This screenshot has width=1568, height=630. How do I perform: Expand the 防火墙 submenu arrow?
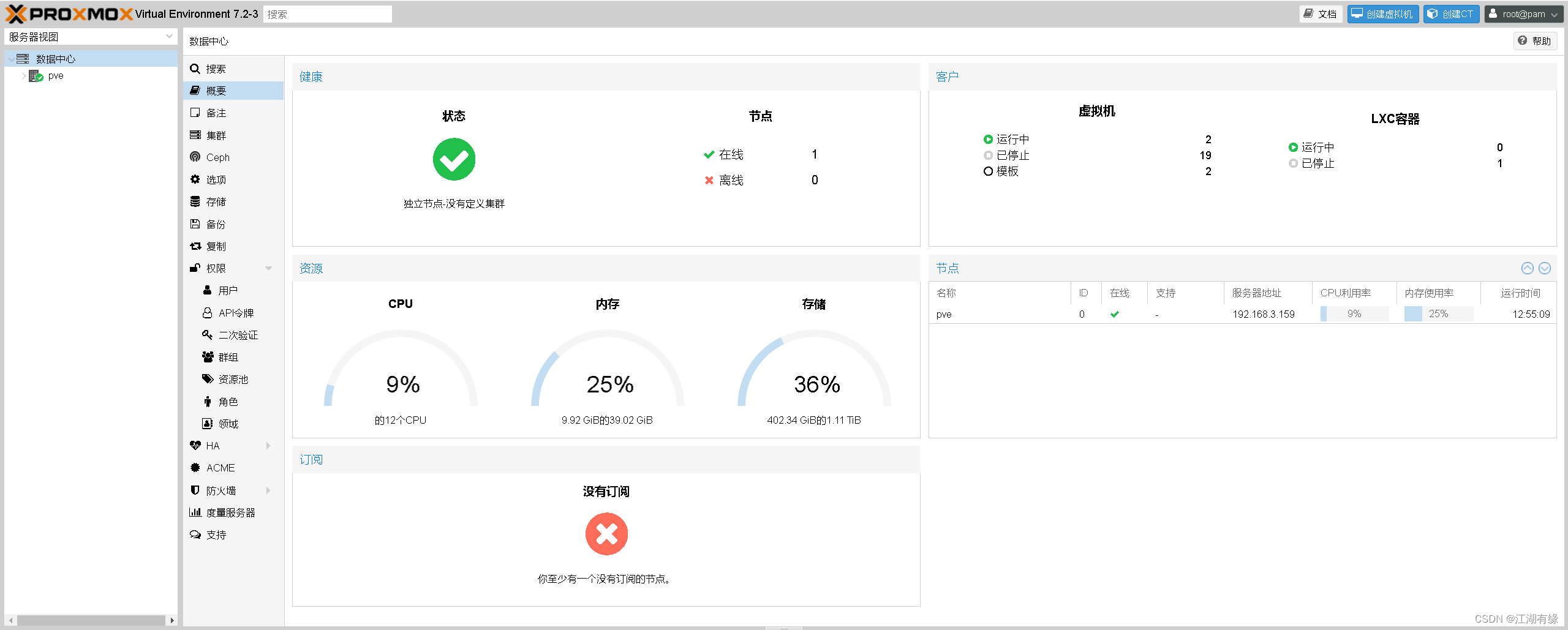tap(268, 490)
